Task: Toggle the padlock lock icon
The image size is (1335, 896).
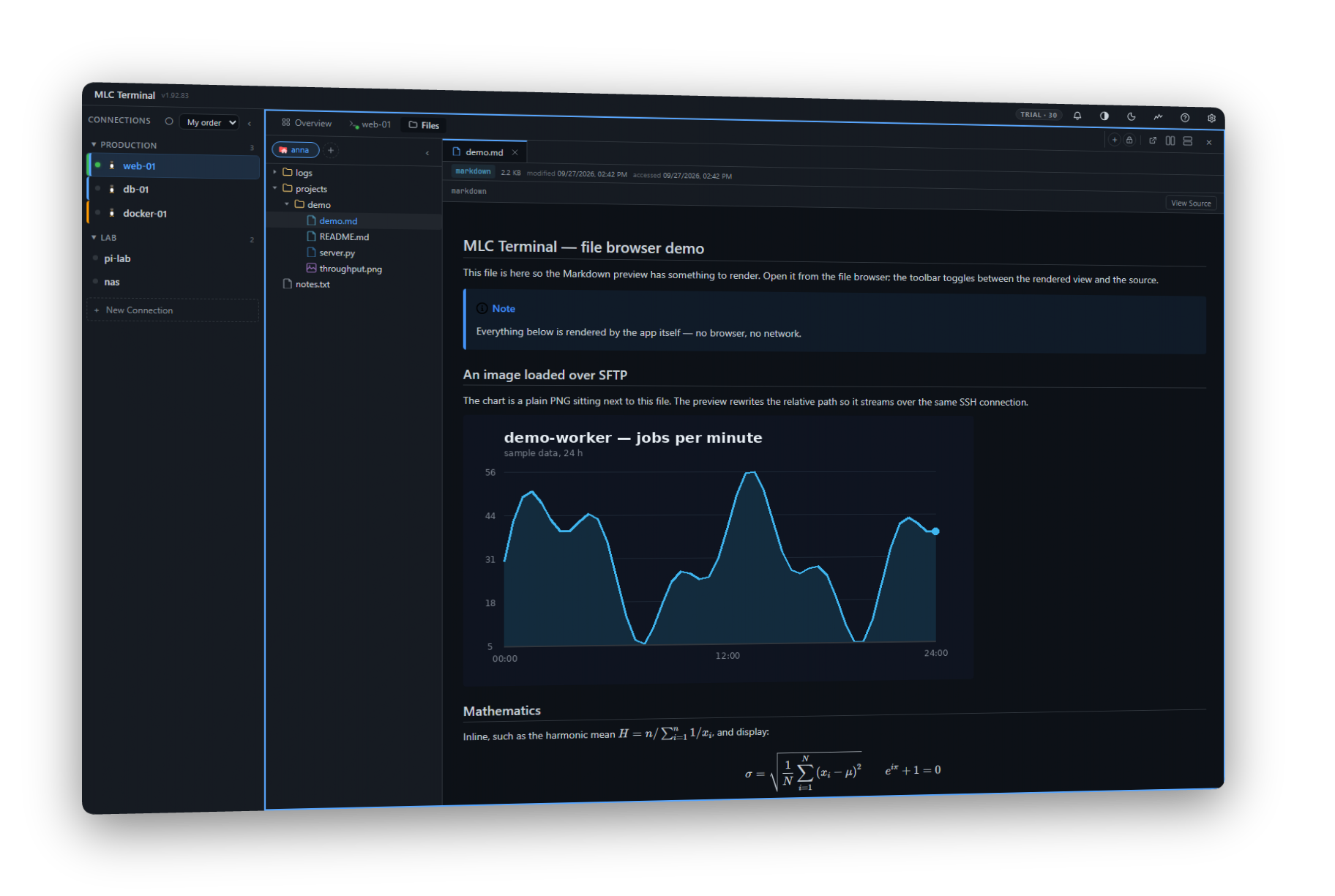Action: (x=1129, y=140)
